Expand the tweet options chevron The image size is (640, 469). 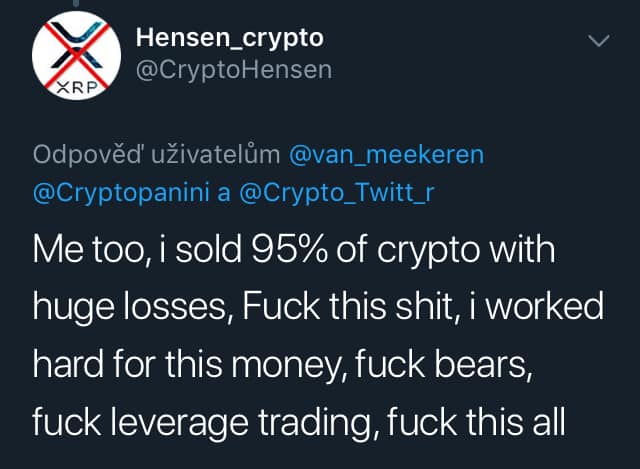tap(597, 41)
